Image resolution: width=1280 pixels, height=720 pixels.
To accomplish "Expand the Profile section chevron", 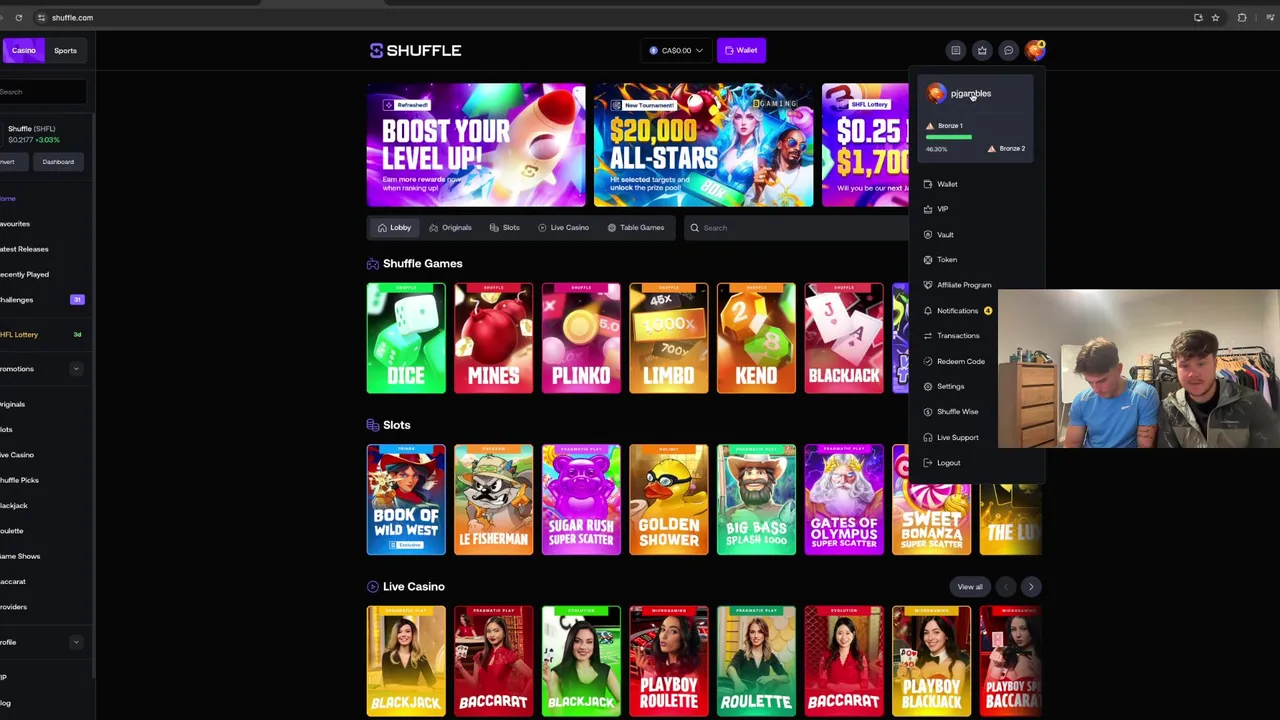I will pos(76,642).
